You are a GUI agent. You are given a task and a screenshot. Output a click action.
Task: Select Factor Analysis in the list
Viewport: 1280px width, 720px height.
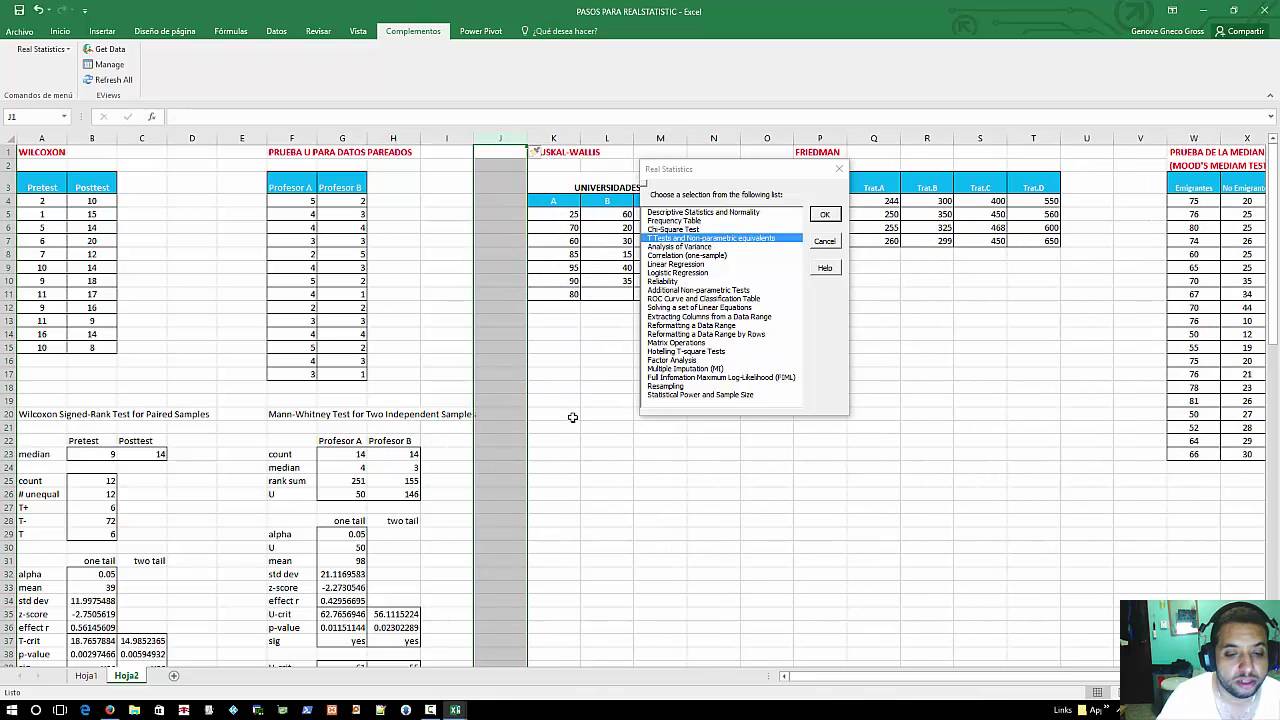pyautogui.click(x=671, y=360)
